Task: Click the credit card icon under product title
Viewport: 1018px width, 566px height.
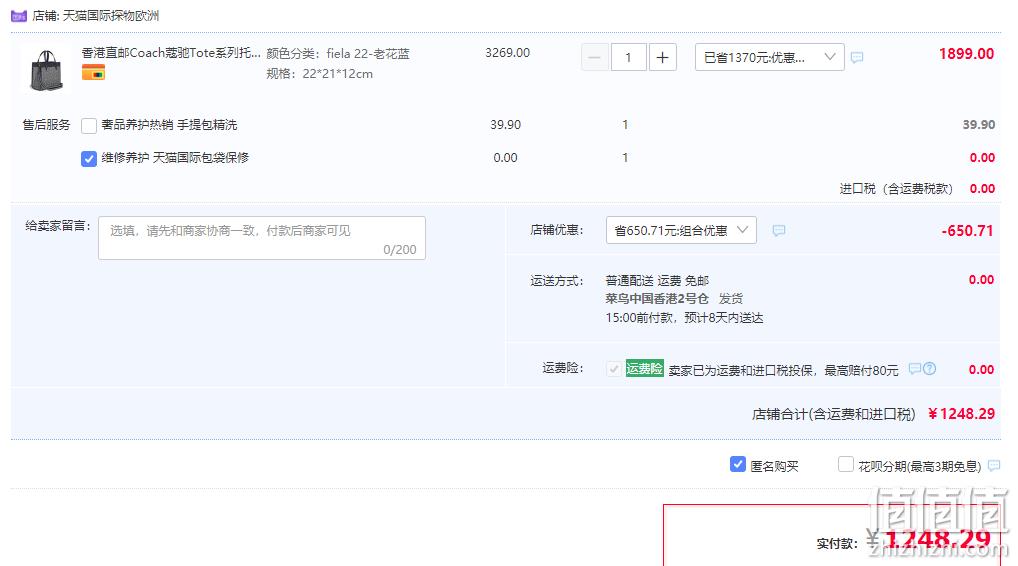Action: click(x=93, y=73)
